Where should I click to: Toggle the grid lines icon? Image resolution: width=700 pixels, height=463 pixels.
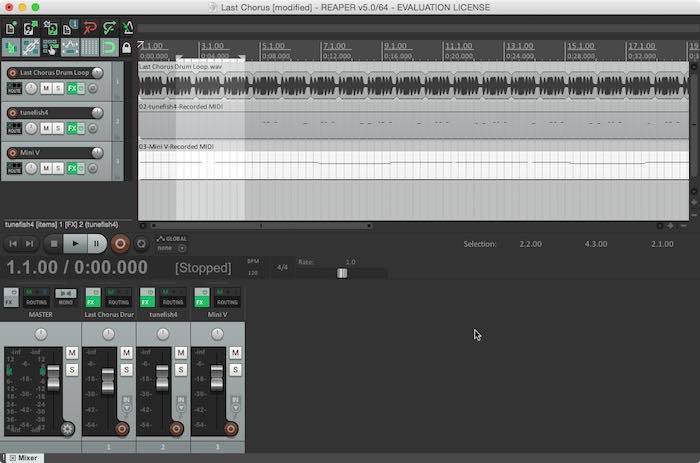89,47
